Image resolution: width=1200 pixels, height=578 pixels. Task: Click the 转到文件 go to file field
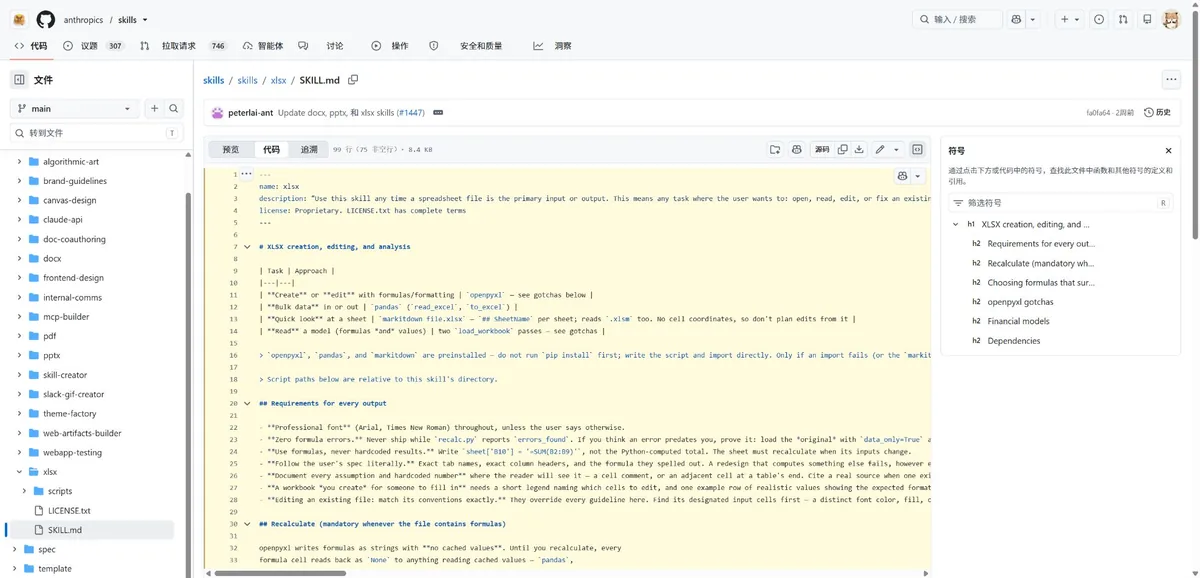[x=97, y=133]
